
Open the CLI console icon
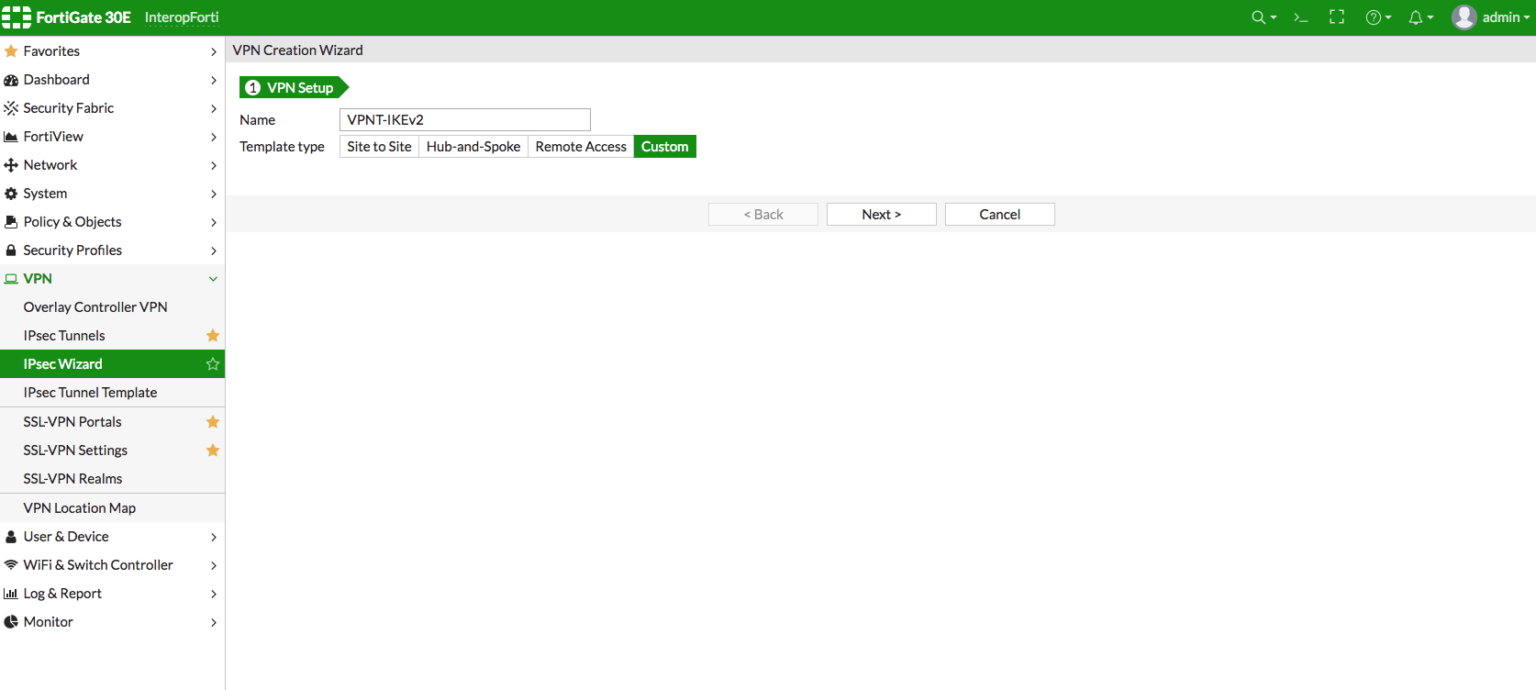coord(1301,18)
